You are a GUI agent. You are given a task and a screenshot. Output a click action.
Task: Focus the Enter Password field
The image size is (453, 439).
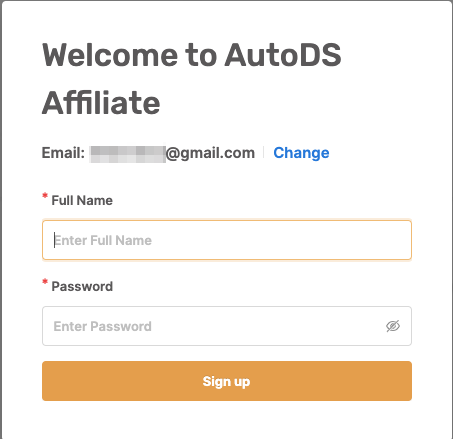227,326
